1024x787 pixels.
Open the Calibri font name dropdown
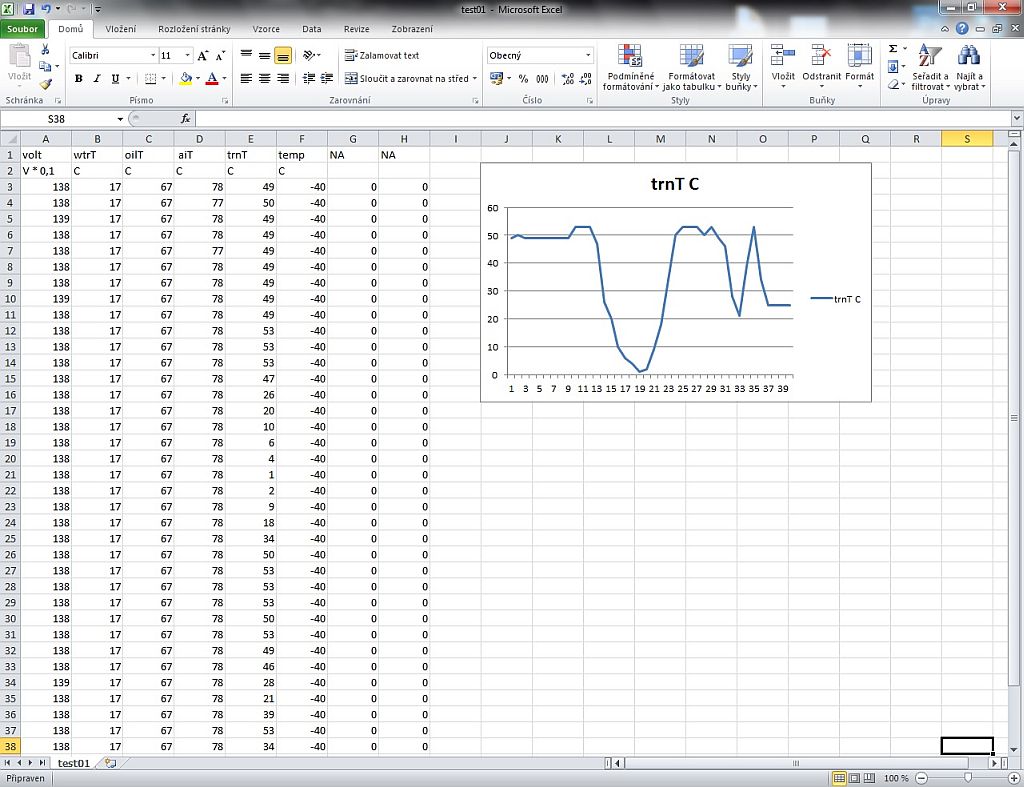click(153, 56)
